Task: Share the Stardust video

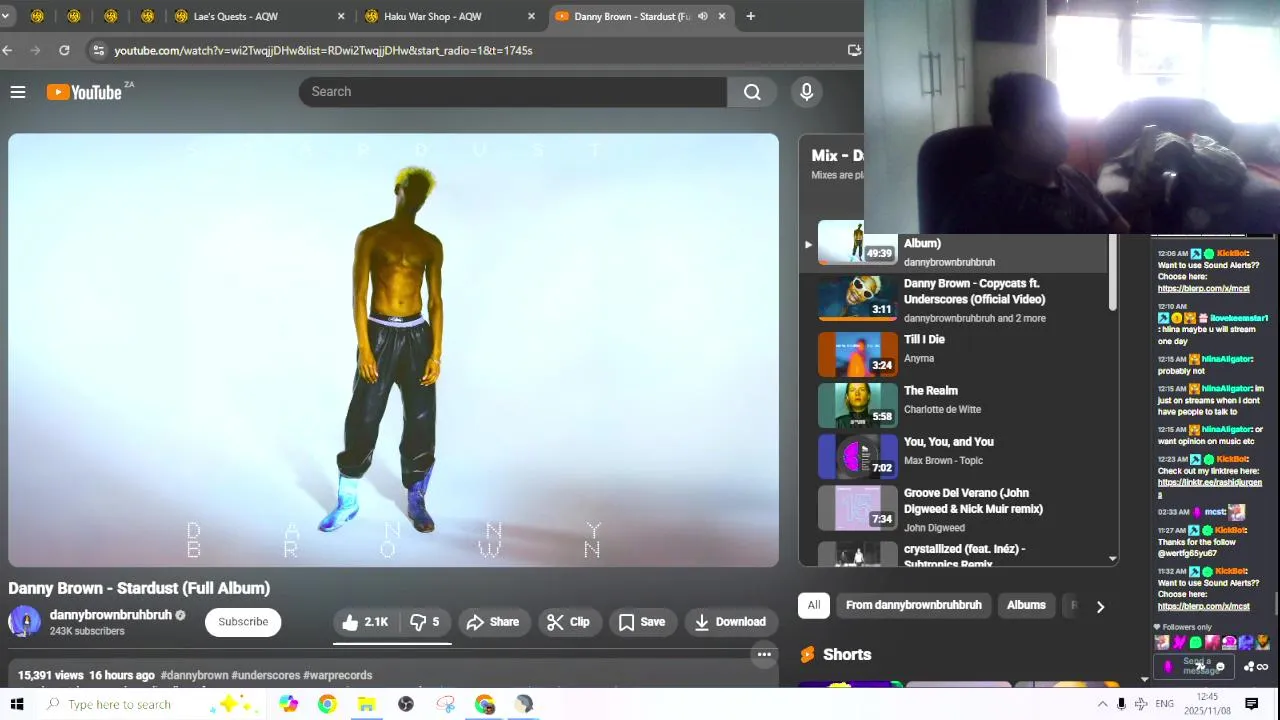Action: 492,622
